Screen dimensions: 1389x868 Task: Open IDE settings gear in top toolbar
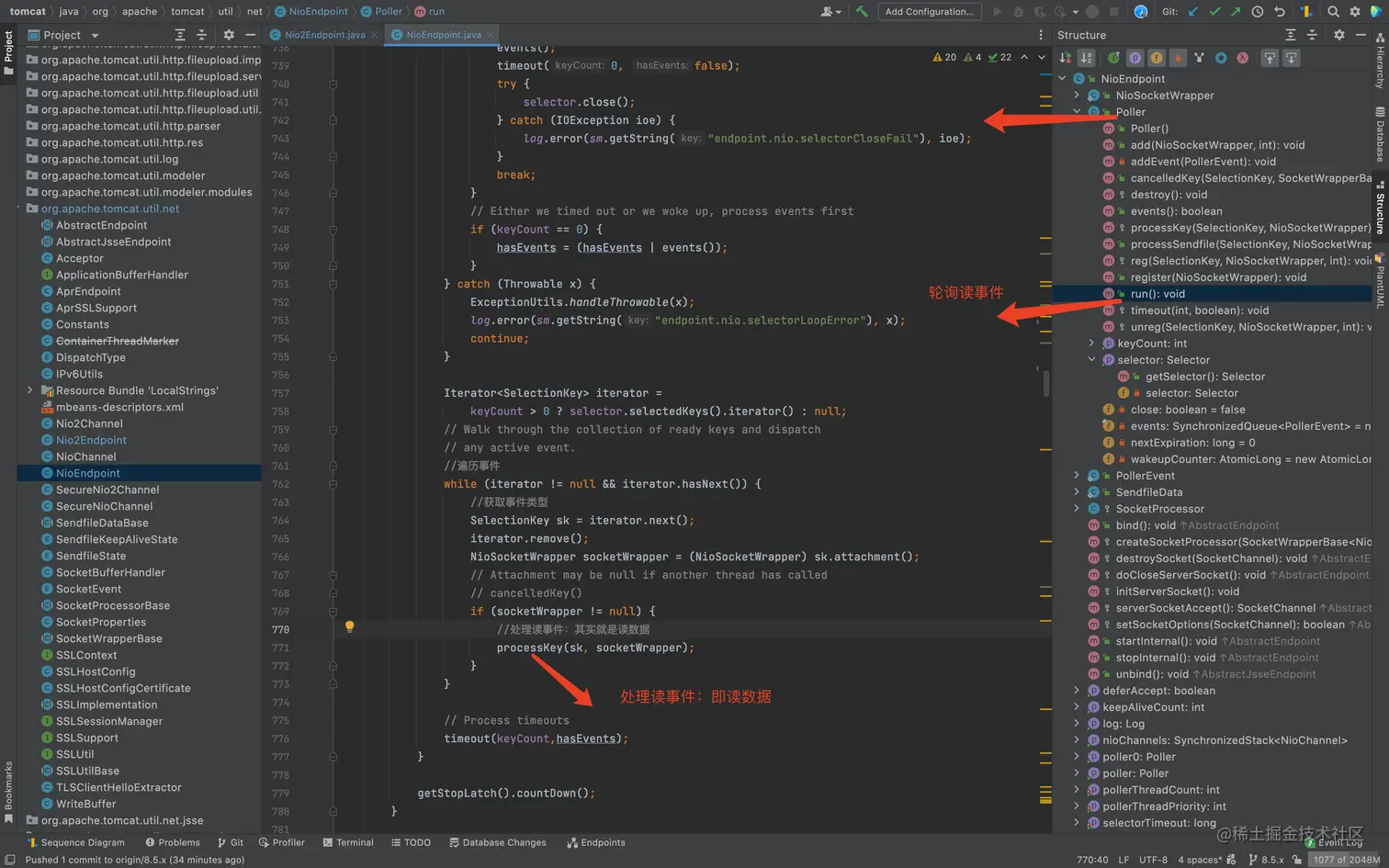[x=1354, y=12]
